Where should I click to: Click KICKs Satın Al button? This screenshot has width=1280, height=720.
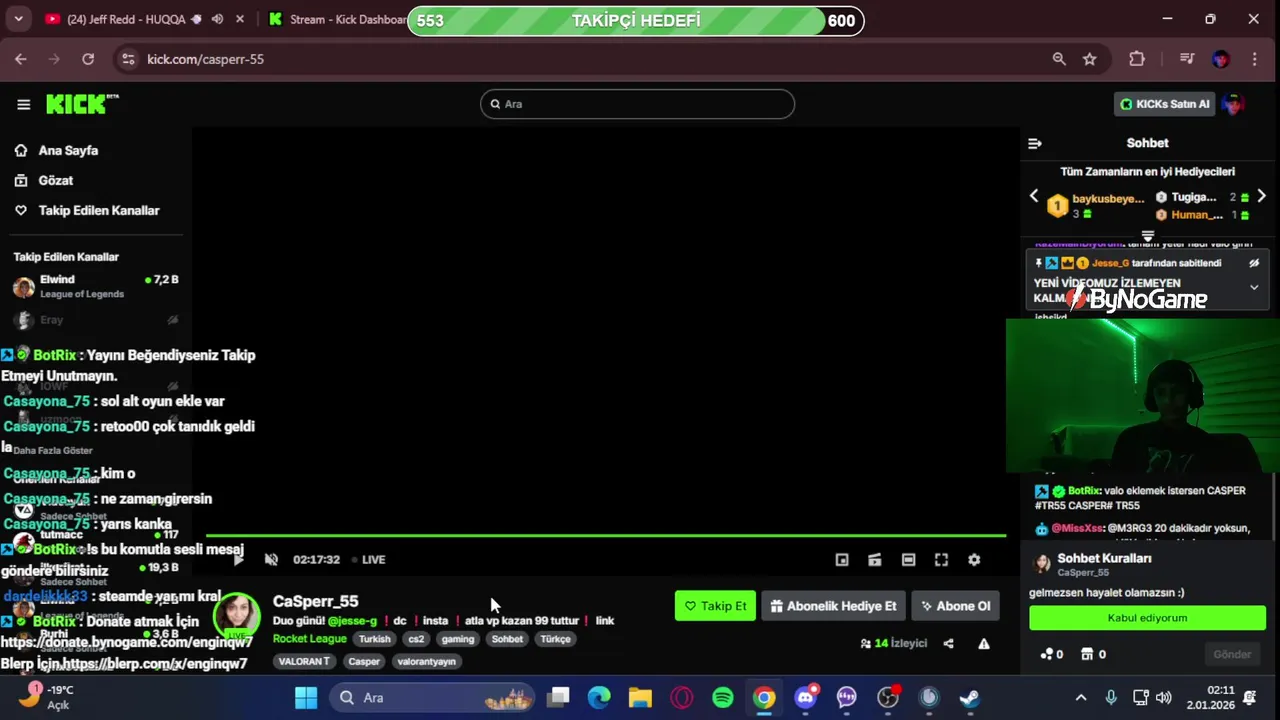tap(1164, 104)
